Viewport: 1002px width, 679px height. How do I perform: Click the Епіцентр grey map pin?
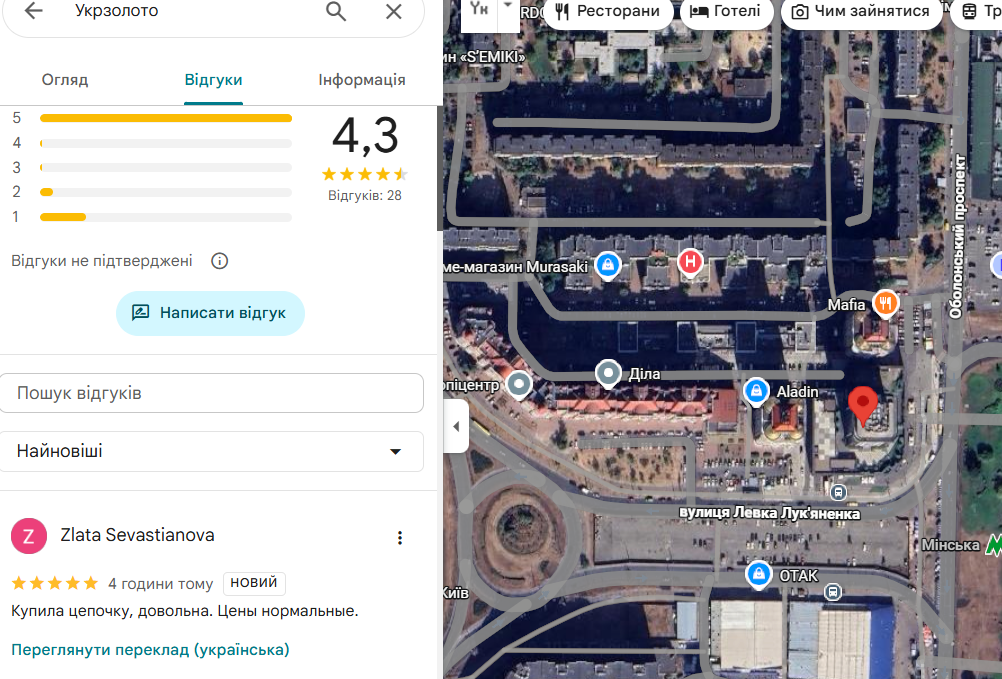click(x=519, y=385)
